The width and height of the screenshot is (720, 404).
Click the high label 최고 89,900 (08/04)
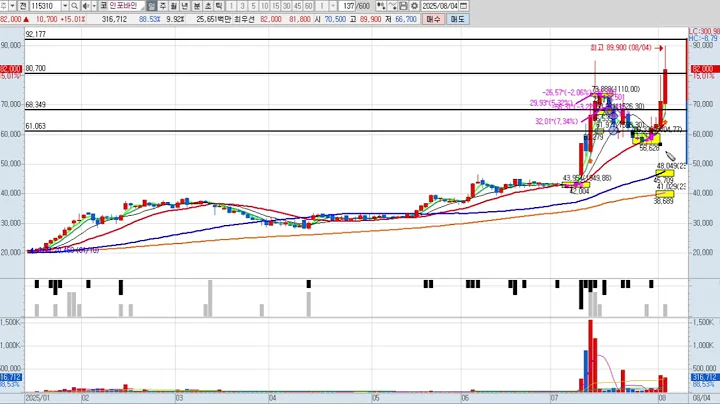(x=621, y=48)
